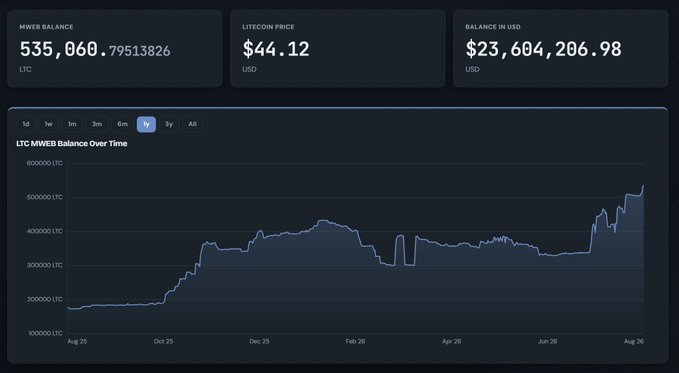Viewport: 679px width, 373px height.
Task: Click the Aug 25 axis label
Action: click(77, 341)
